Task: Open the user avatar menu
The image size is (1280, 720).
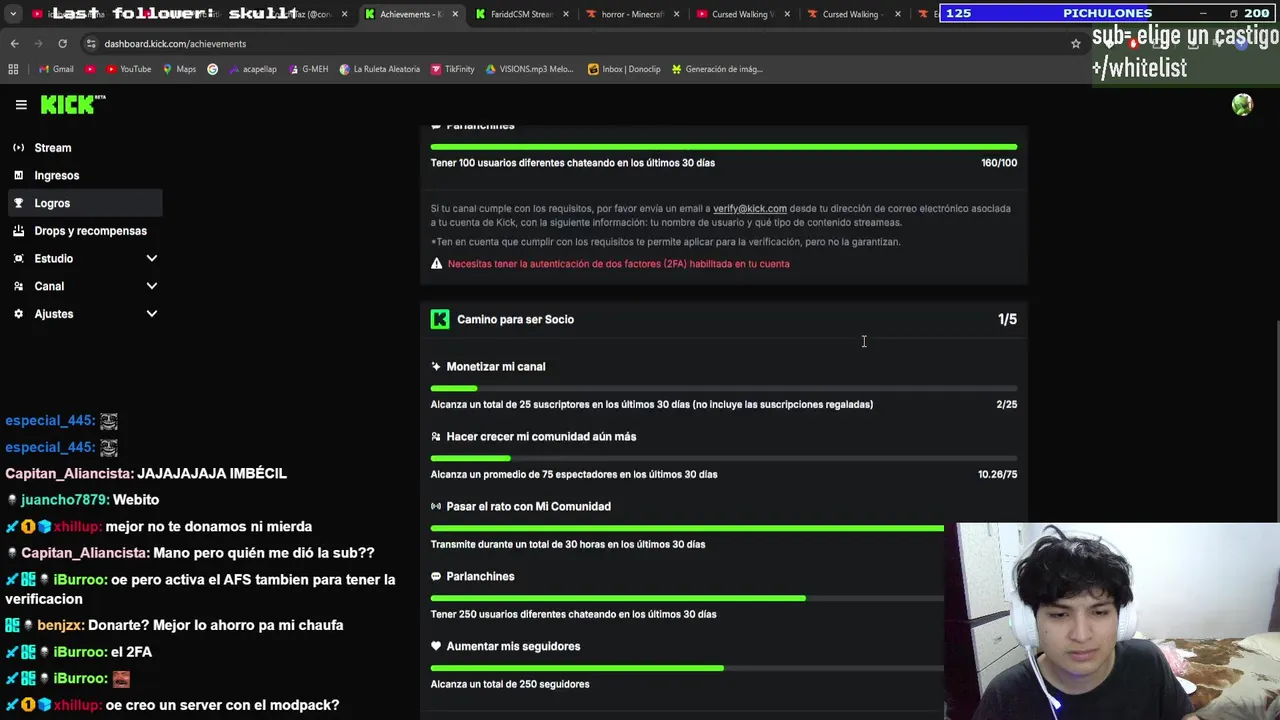Action: pos(1242,105)
